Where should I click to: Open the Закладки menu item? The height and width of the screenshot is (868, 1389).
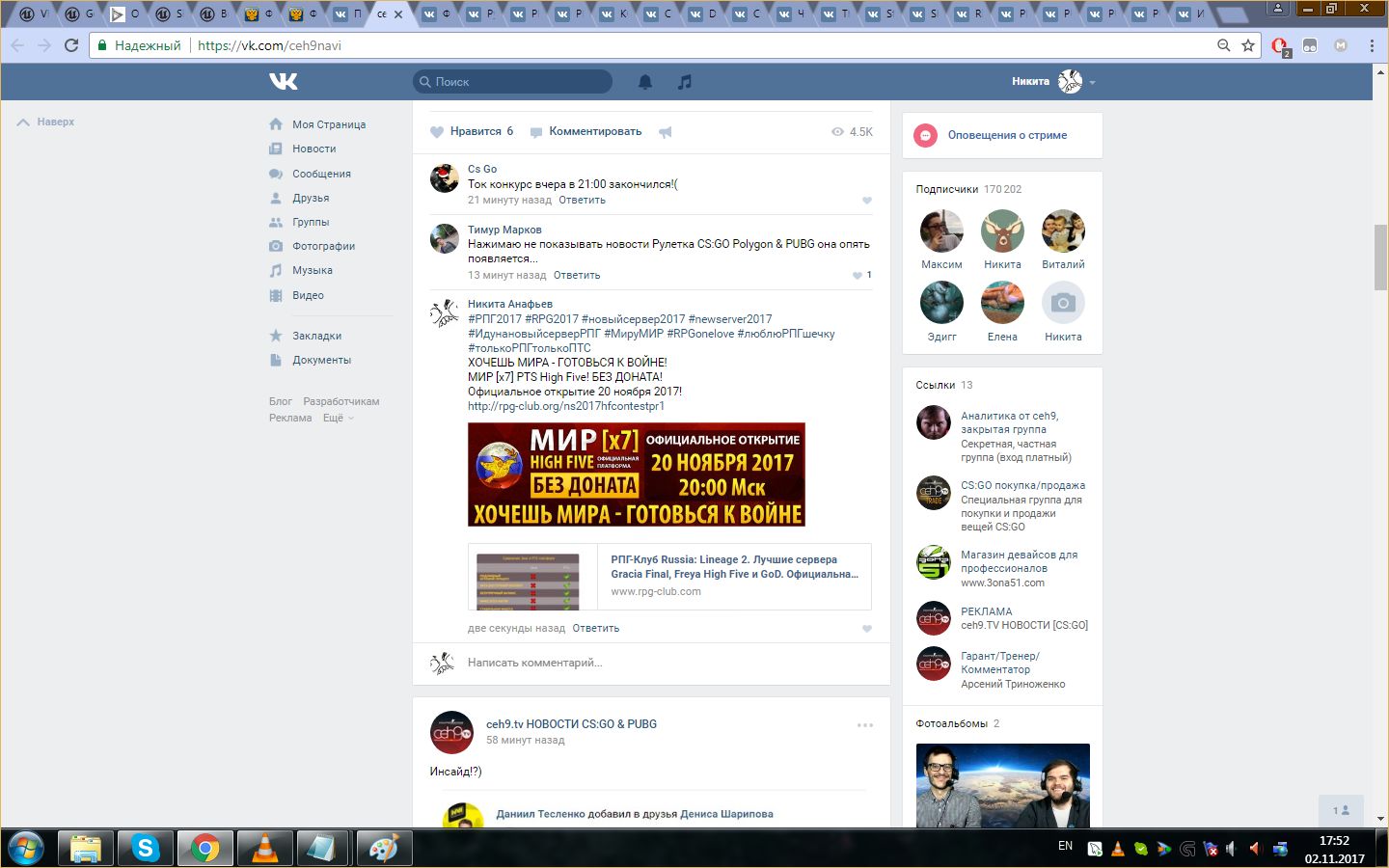pyautogui.click(x=317, y=336)
